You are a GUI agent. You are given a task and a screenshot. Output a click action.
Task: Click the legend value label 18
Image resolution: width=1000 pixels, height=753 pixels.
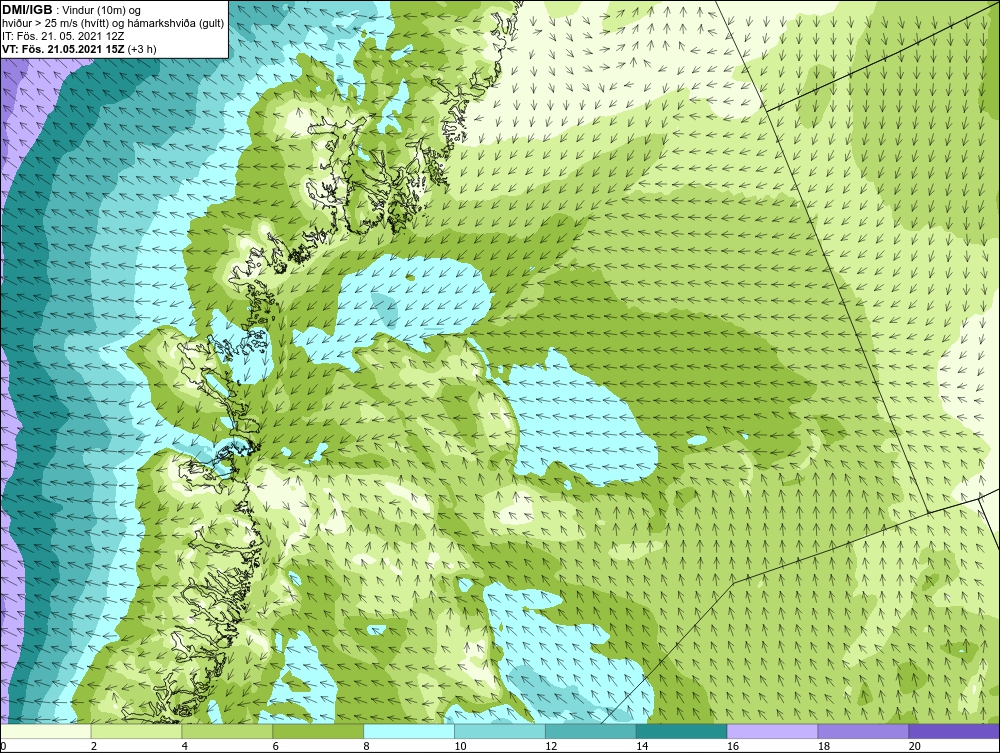pos(824,746)
